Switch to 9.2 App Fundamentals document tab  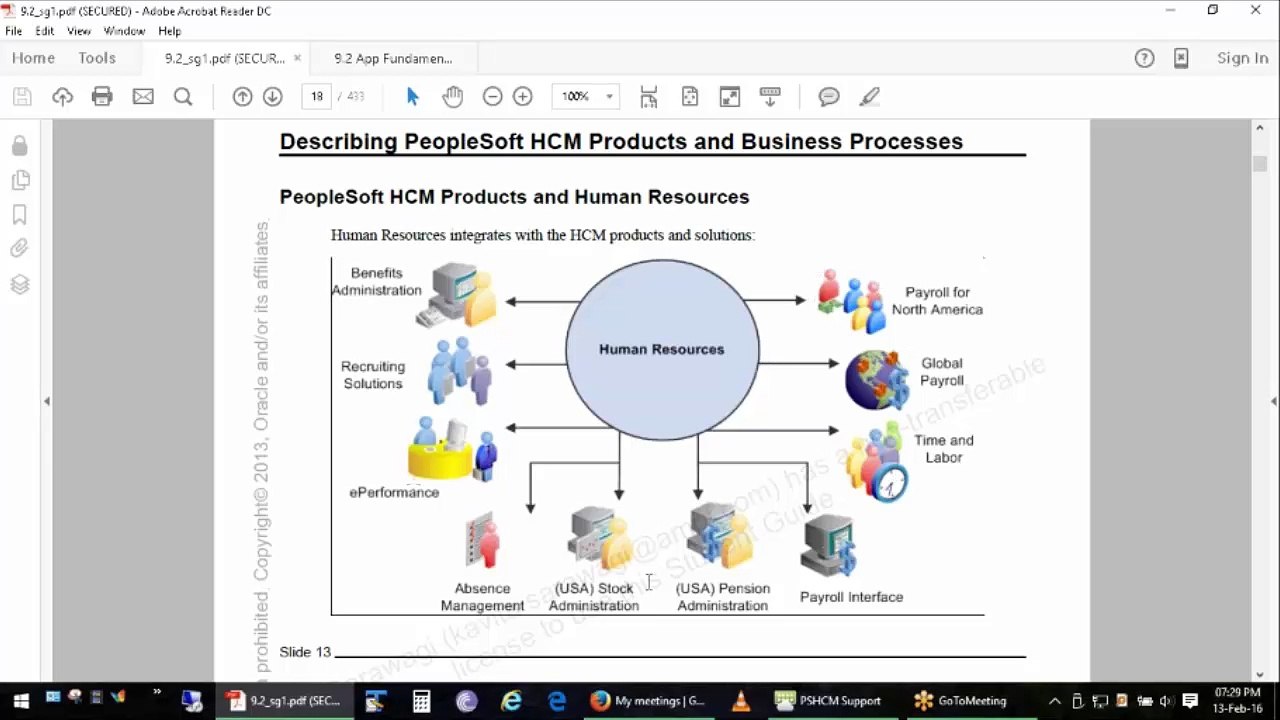pos(393,58)
